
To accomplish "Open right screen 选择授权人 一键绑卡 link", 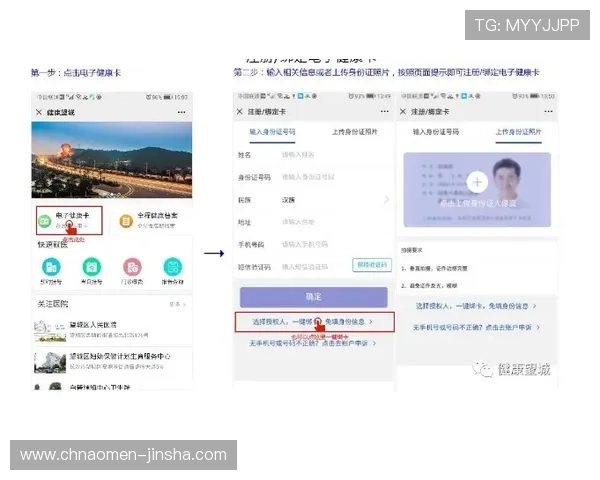I will (x=476, y=306).
